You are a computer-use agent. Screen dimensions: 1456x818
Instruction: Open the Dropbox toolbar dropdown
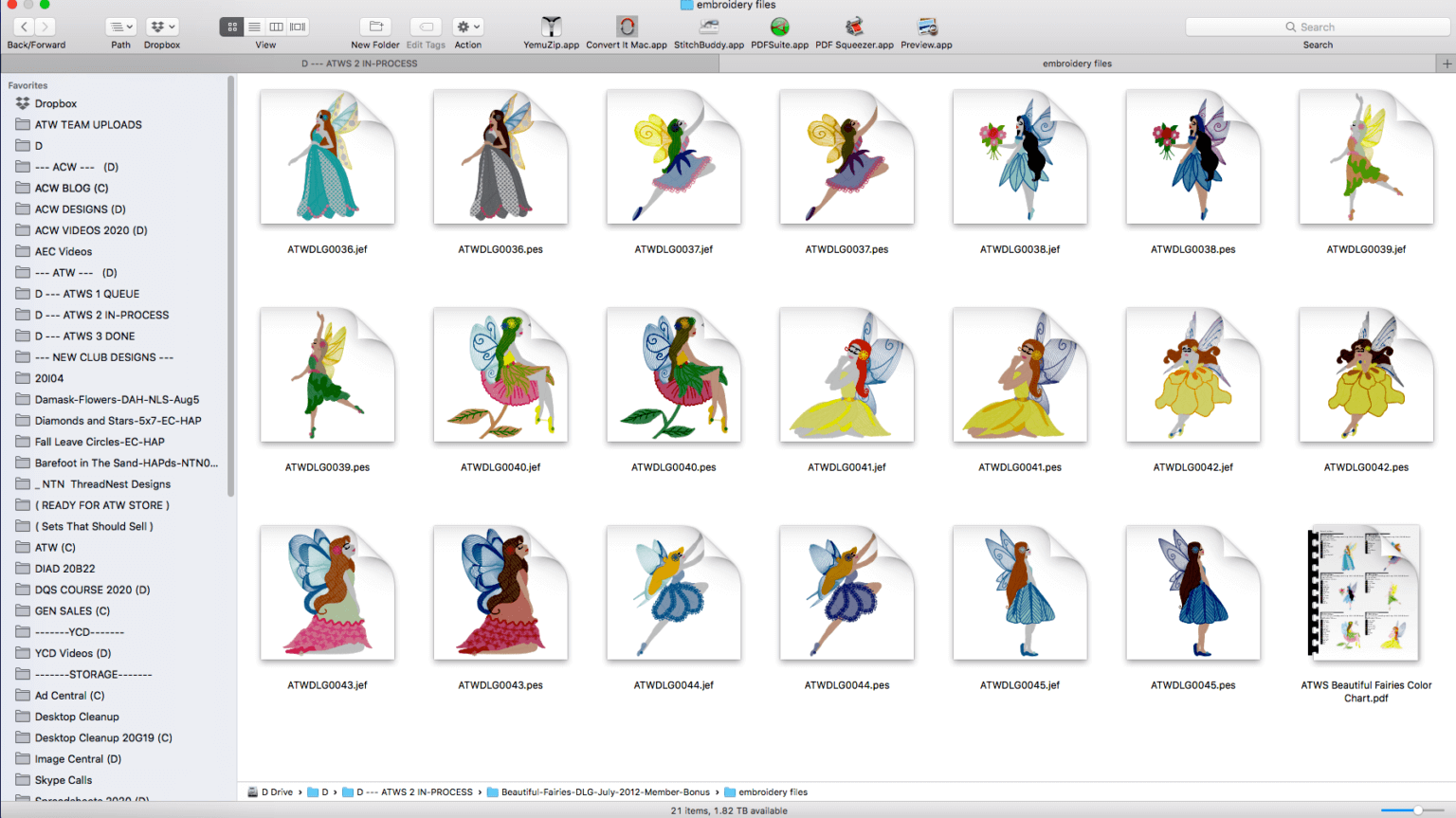161,27
